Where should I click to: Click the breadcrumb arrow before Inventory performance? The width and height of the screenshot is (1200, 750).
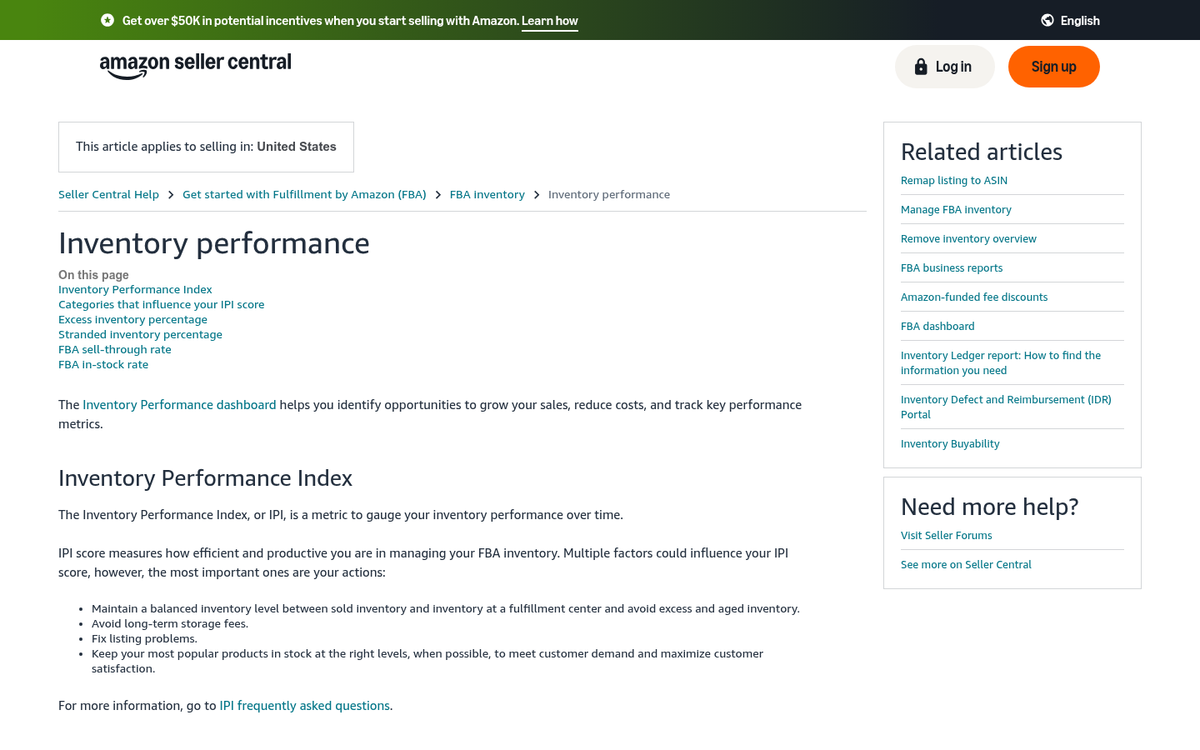(536, 194)
